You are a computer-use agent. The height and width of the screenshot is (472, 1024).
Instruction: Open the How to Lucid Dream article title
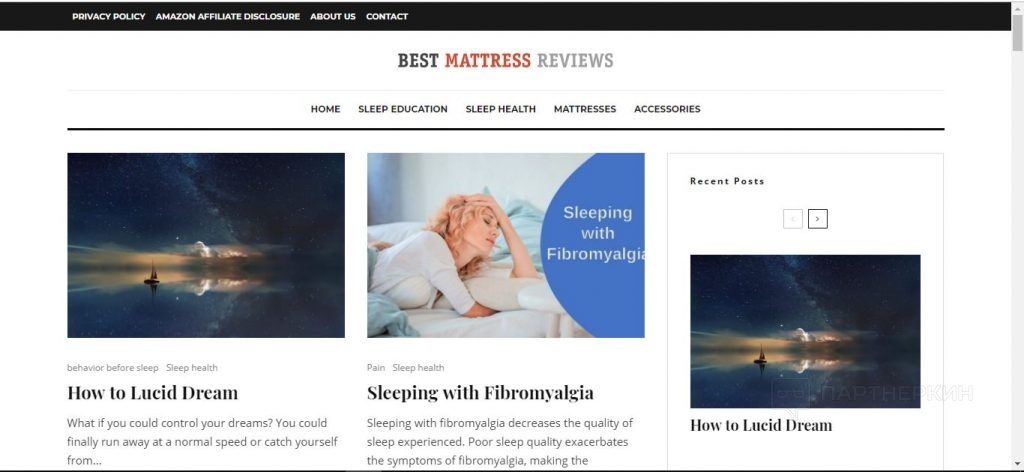152,392
